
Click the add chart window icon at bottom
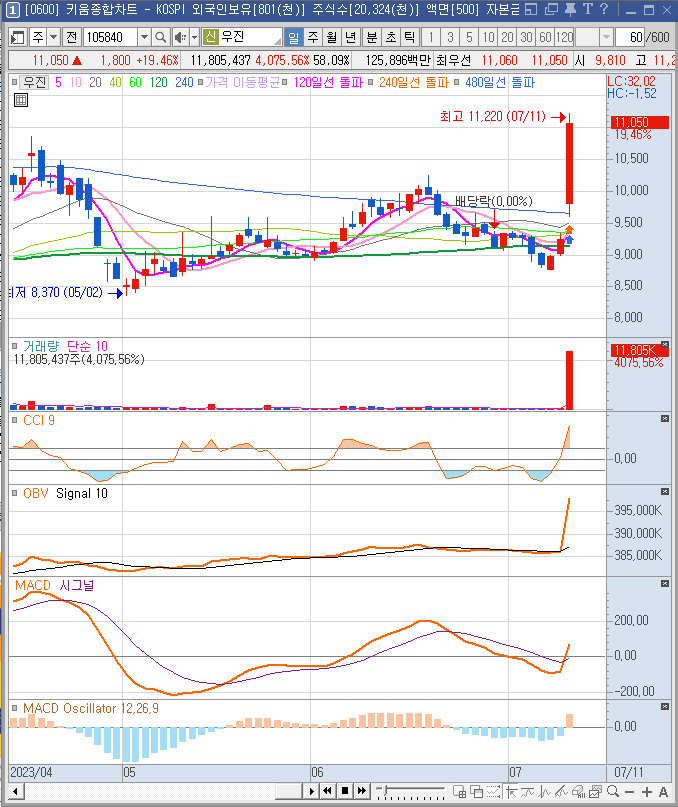click(459, 792)
